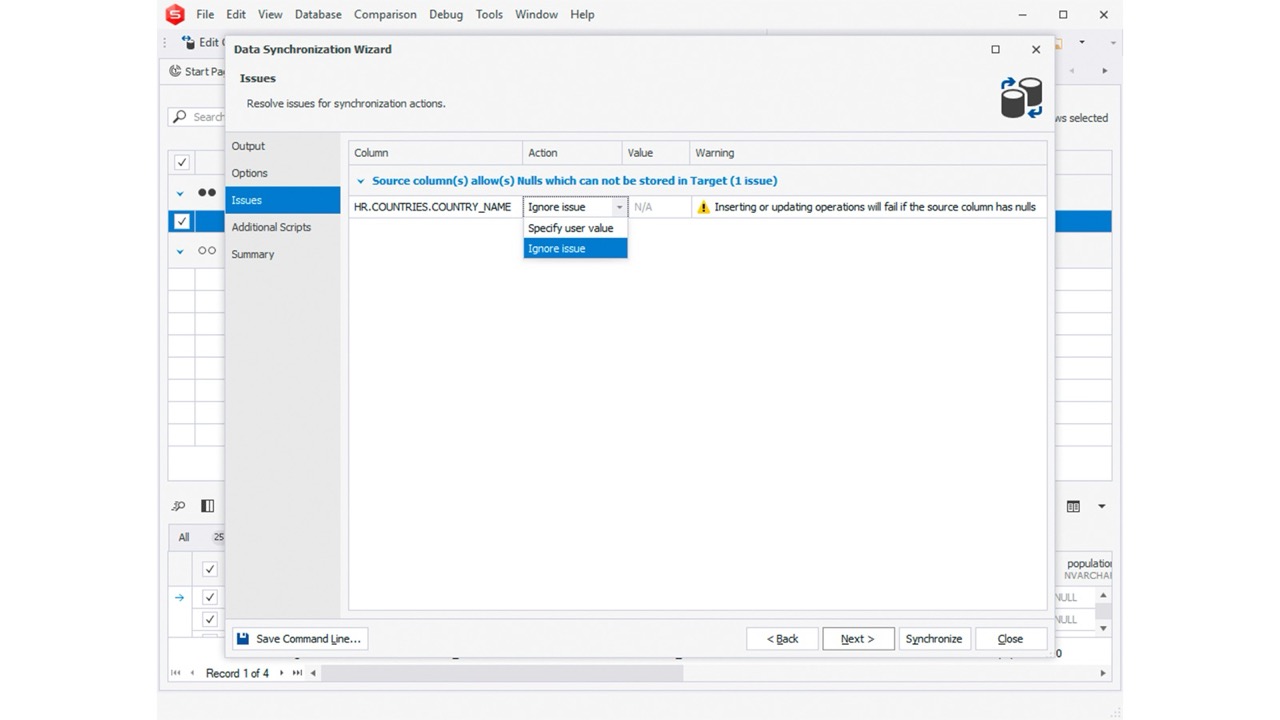Viewport: 1280px width, 720px height.
Task: Open the column layout icon next to it
Action: tap(207, 506)
